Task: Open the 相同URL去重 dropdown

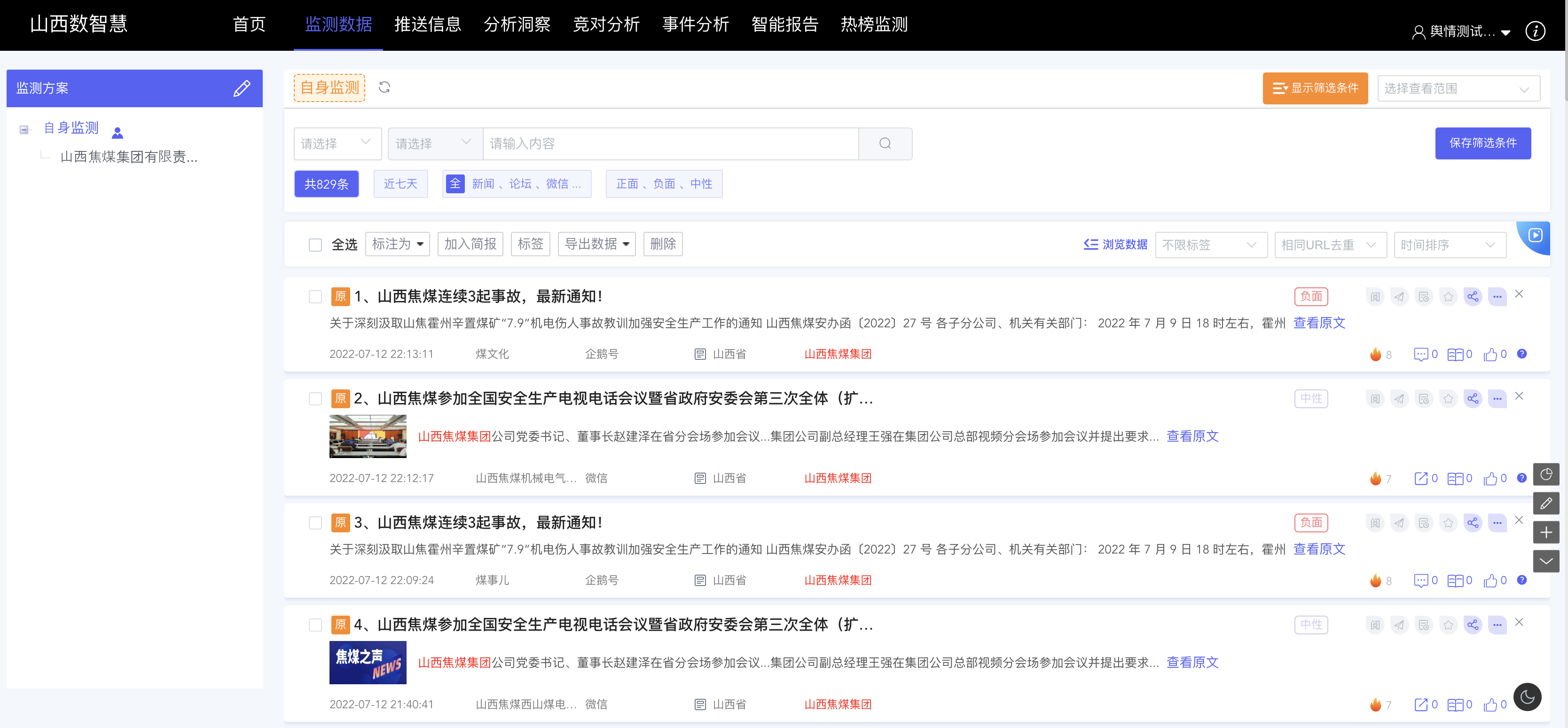Action: (1330, 245)
